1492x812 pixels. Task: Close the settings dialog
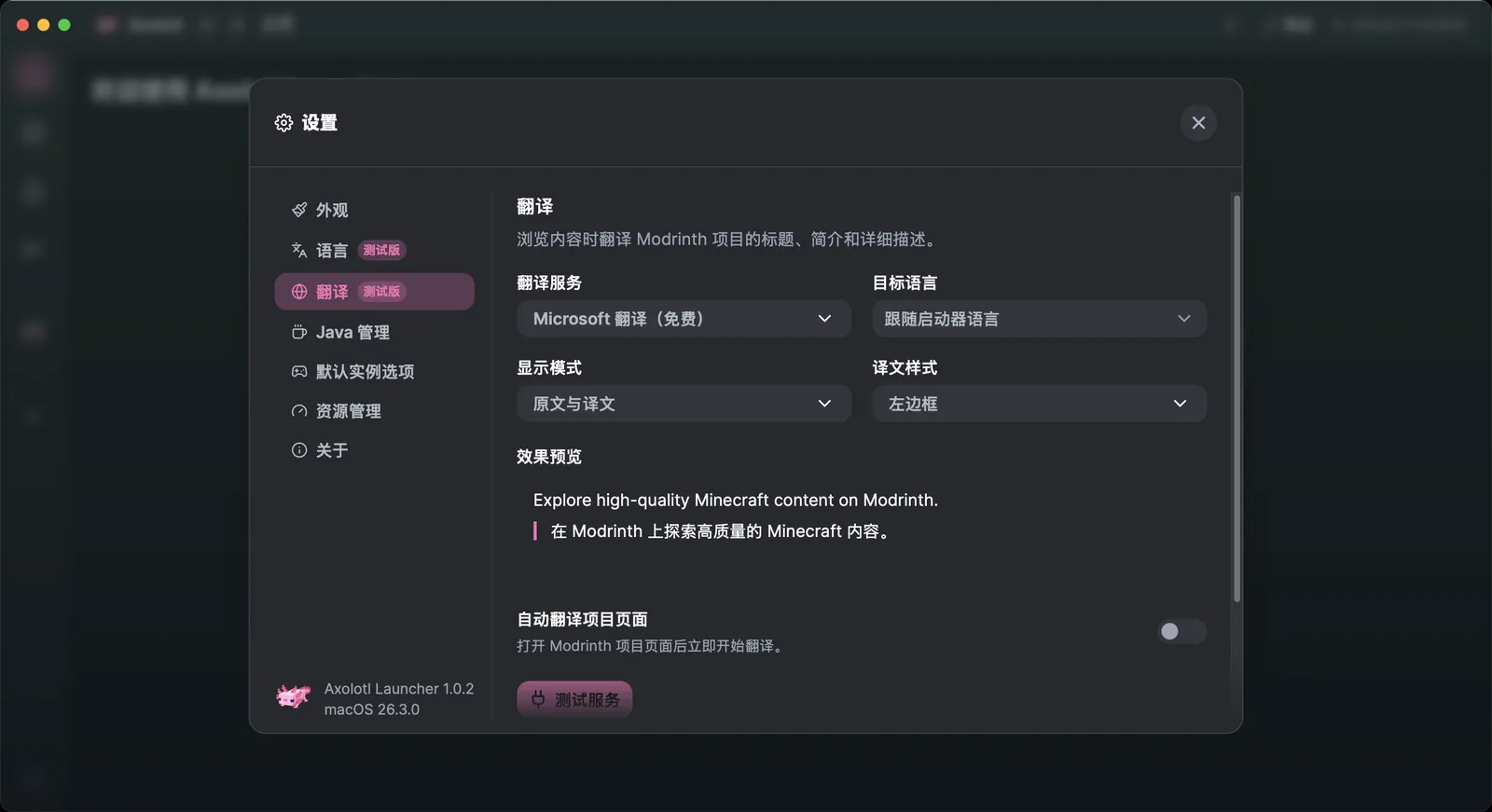(1198, 123)
